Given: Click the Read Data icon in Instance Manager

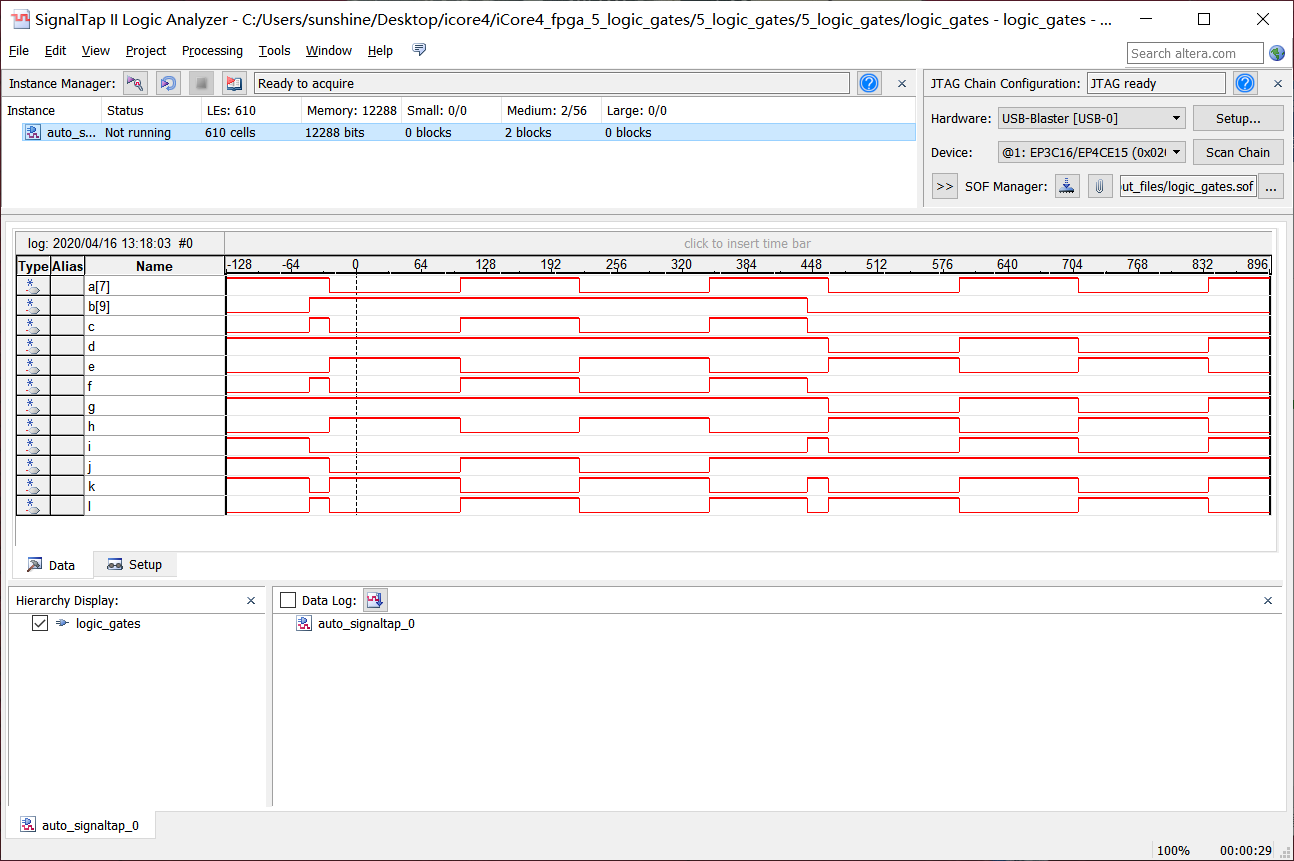Looking at the screenshot, I should pyautogui.click(x=235, y=84).
